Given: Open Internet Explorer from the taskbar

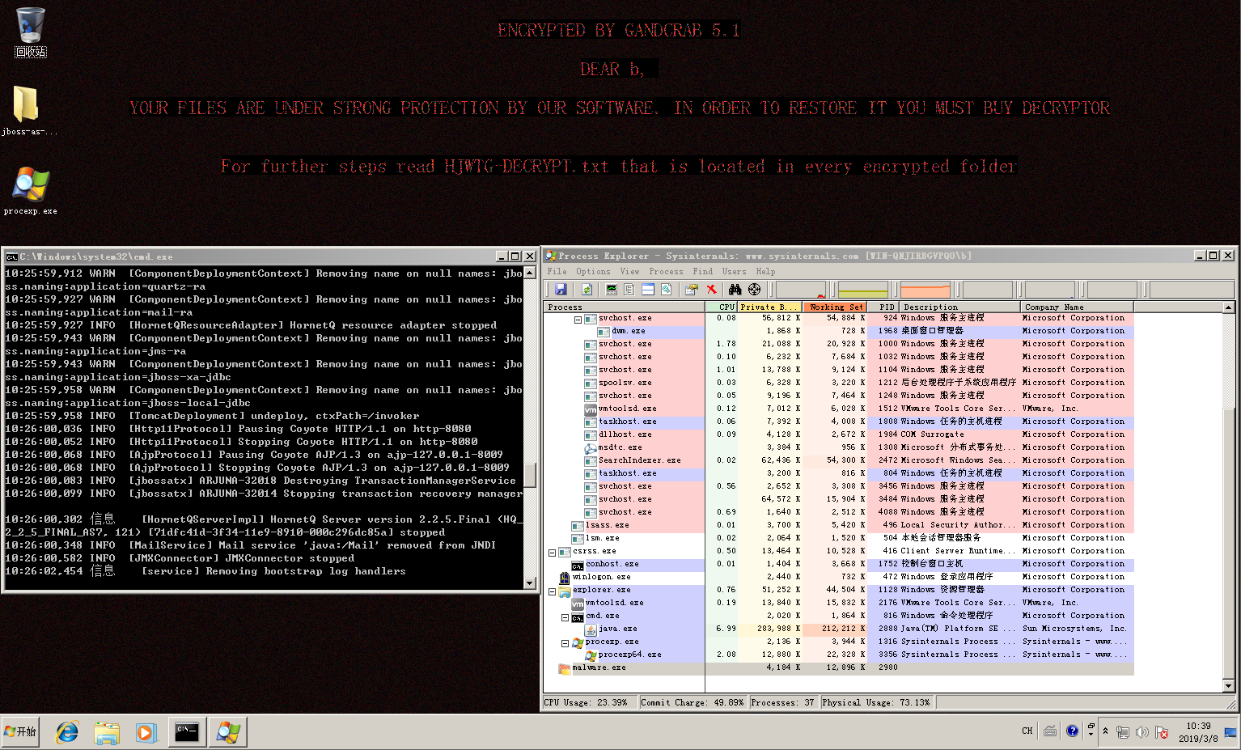Looking at the screenshot, I should pyautogui.click(x=67, y=732).
